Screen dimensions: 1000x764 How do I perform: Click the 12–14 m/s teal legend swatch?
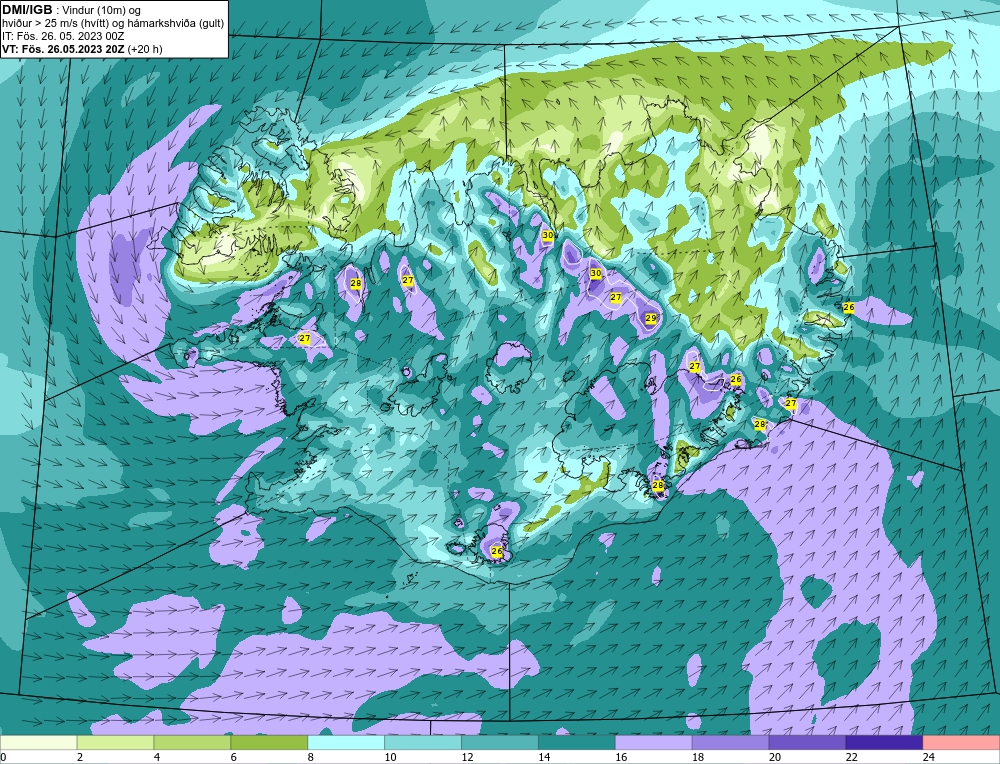500,743
